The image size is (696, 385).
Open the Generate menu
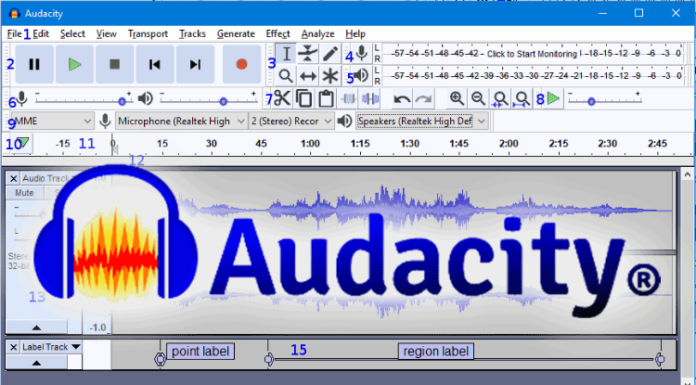236,34
